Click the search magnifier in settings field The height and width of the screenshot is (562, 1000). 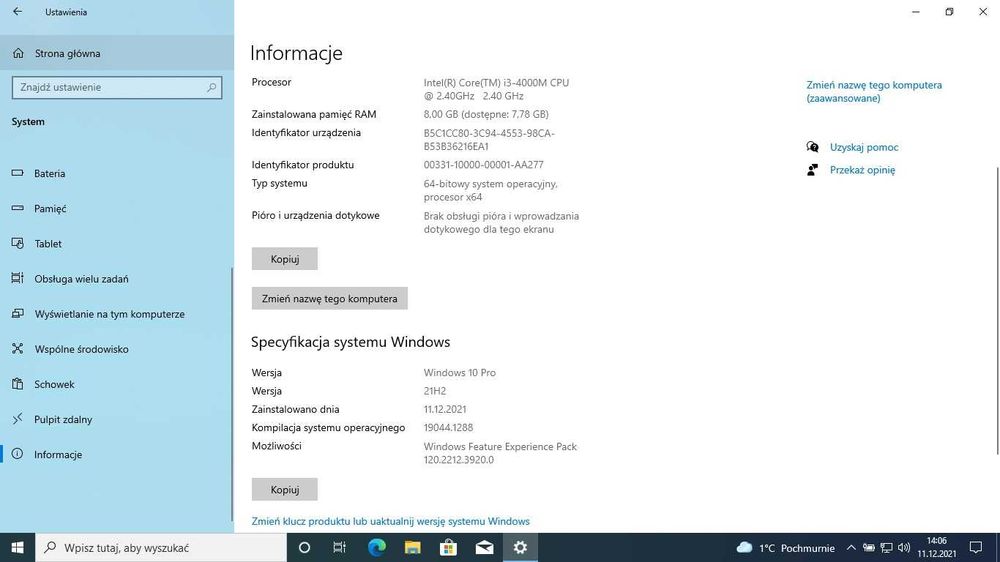click(x=211, y=87)
